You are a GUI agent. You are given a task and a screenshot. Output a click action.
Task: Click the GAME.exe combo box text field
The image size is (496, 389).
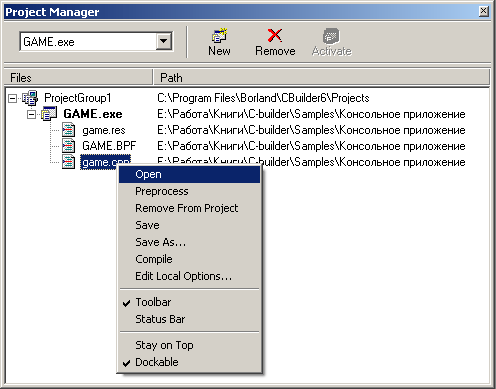pyautogui.click(x=88, y=42)
